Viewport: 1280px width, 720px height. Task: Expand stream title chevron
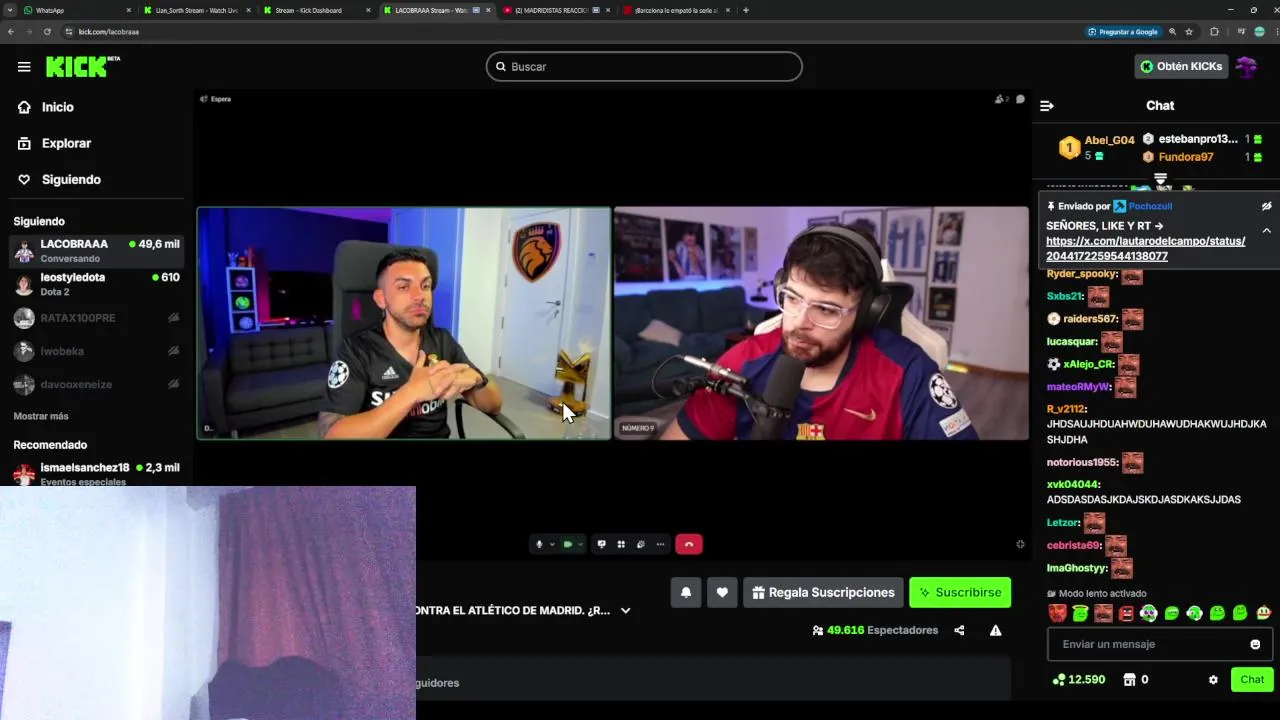point(626,610)
